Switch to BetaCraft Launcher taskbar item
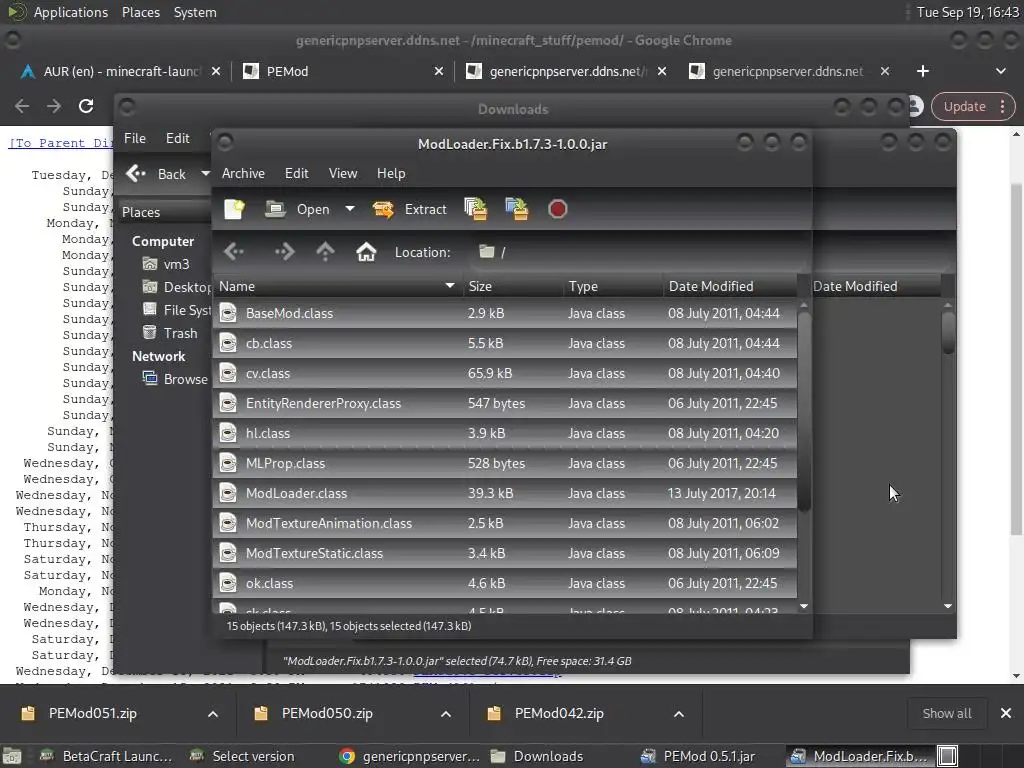 point(106,756)
